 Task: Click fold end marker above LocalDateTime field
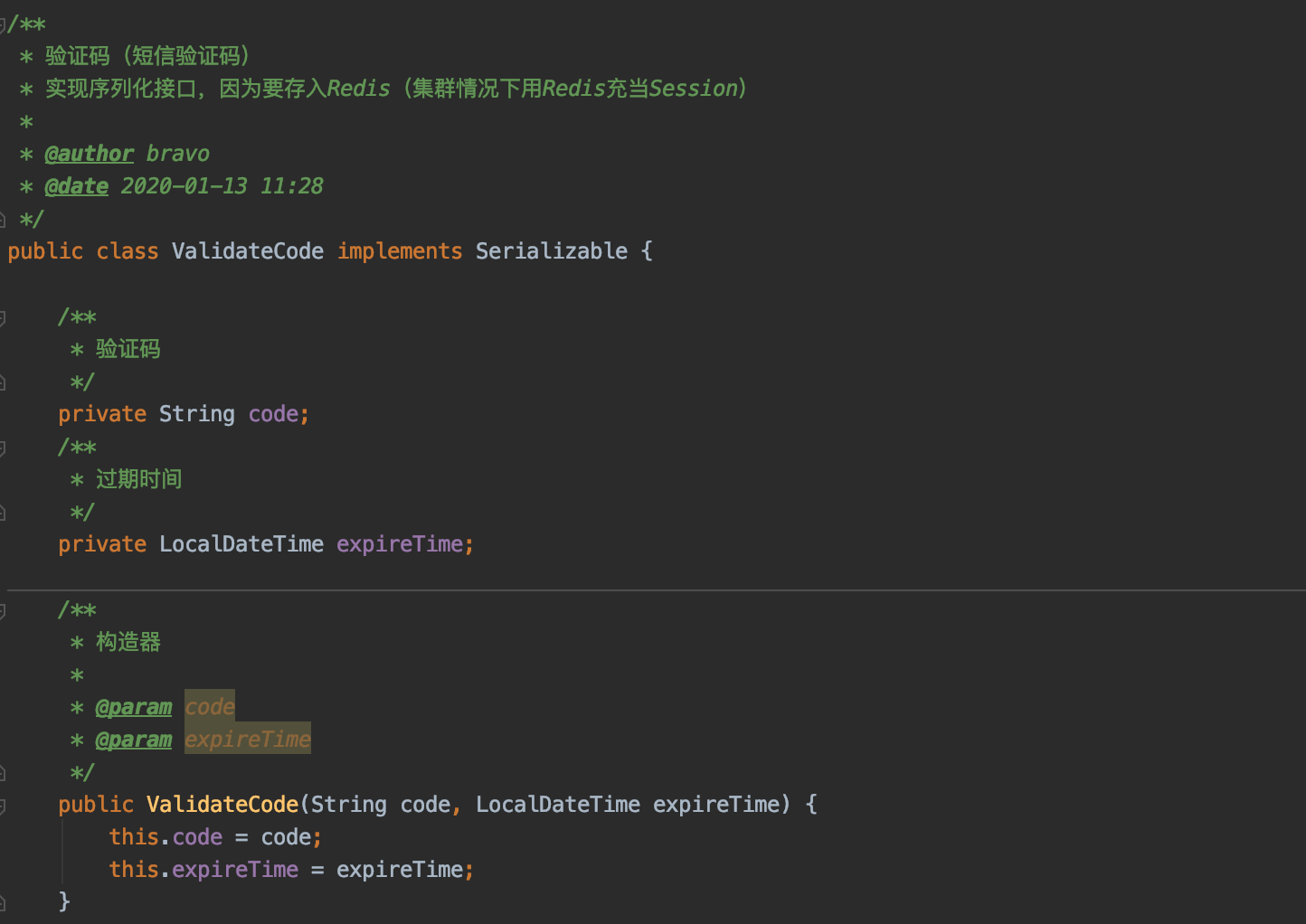coord(3,513)
